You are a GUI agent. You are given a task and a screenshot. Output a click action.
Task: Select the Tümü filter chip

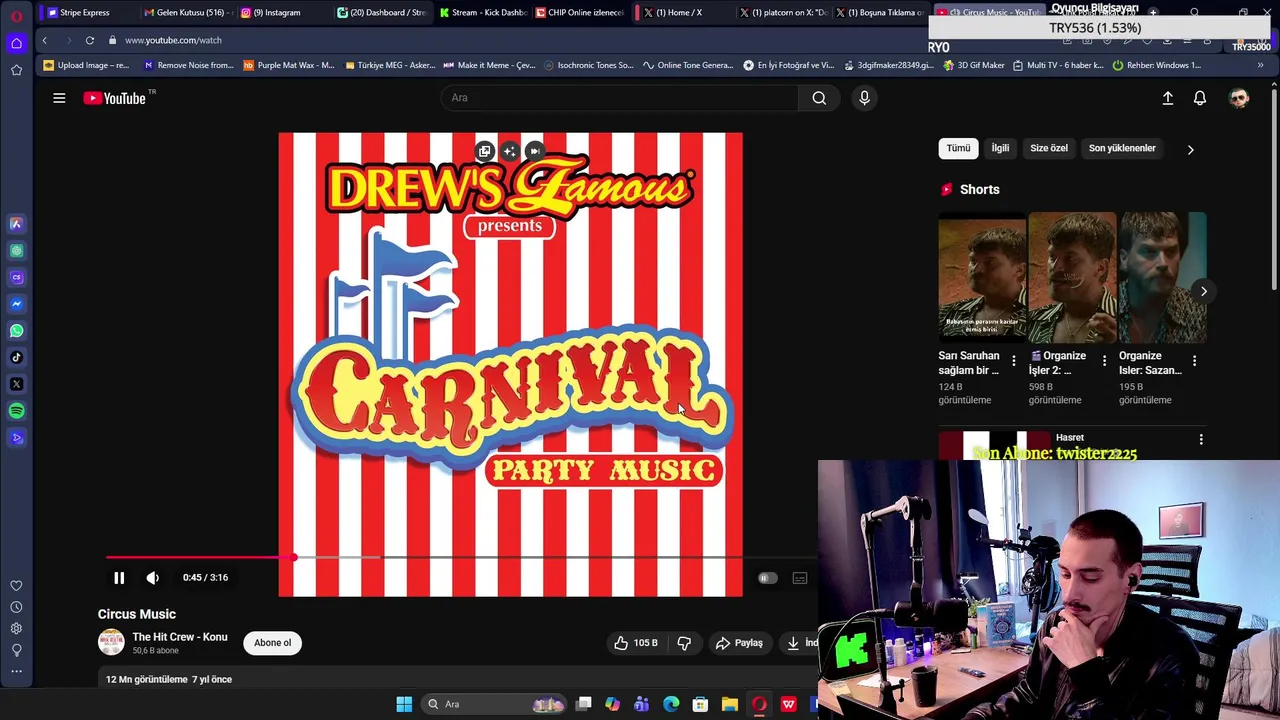958,148
